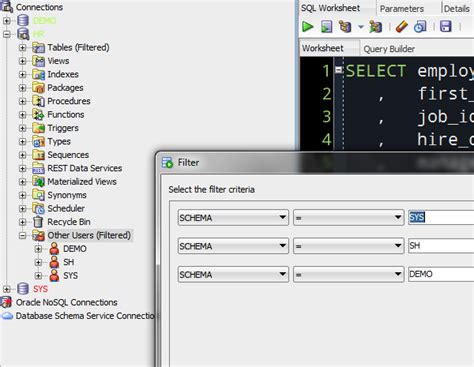Image resolution: width=474 pixels, height=367 pixels.
Task: Click the Types folder icon
Action: [39, 141]
